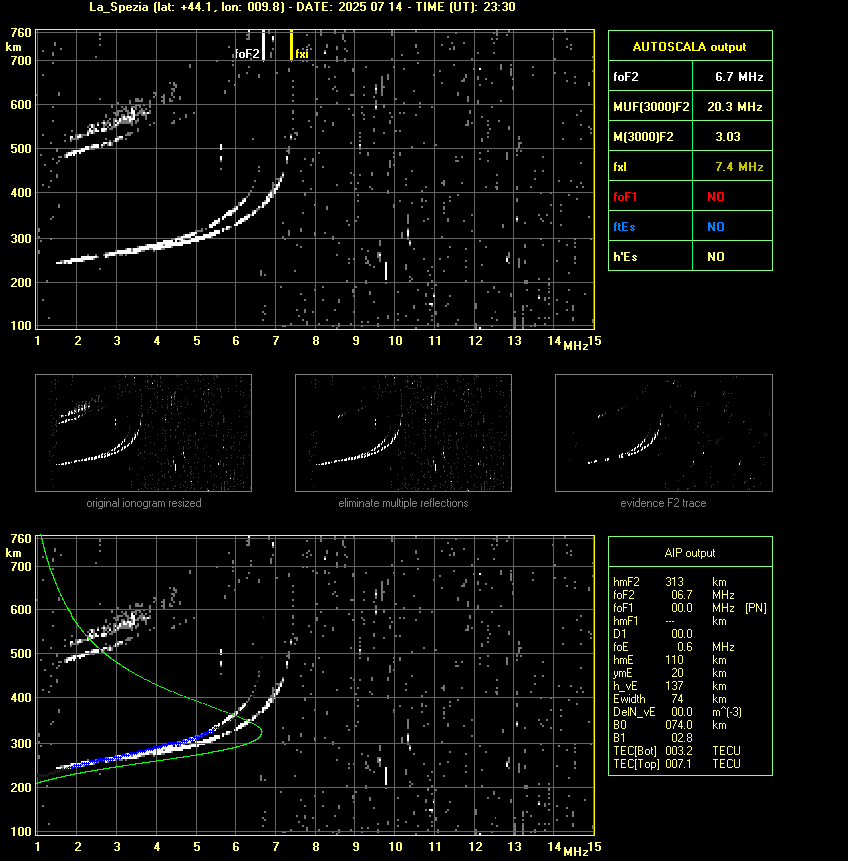
Task: Select the AIP output header
Action: (x=690, y=552)
